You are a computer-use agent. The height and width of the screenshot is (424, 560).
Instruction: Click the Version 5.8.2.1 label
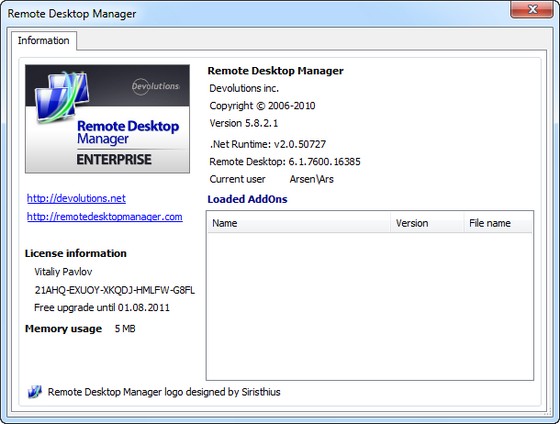point(244,123)
